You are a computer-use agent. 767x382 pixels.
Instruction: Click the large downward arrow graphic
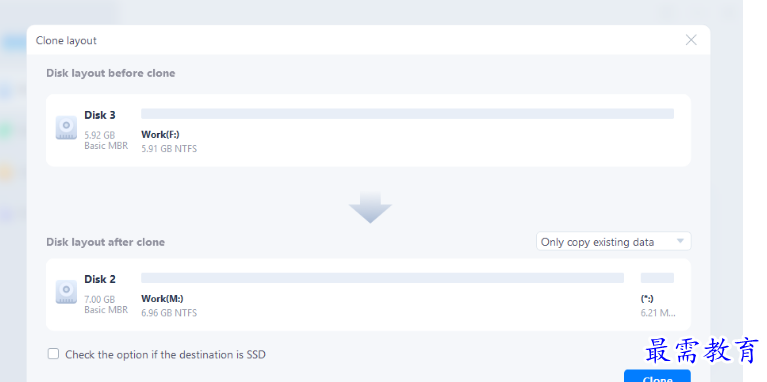370,207
